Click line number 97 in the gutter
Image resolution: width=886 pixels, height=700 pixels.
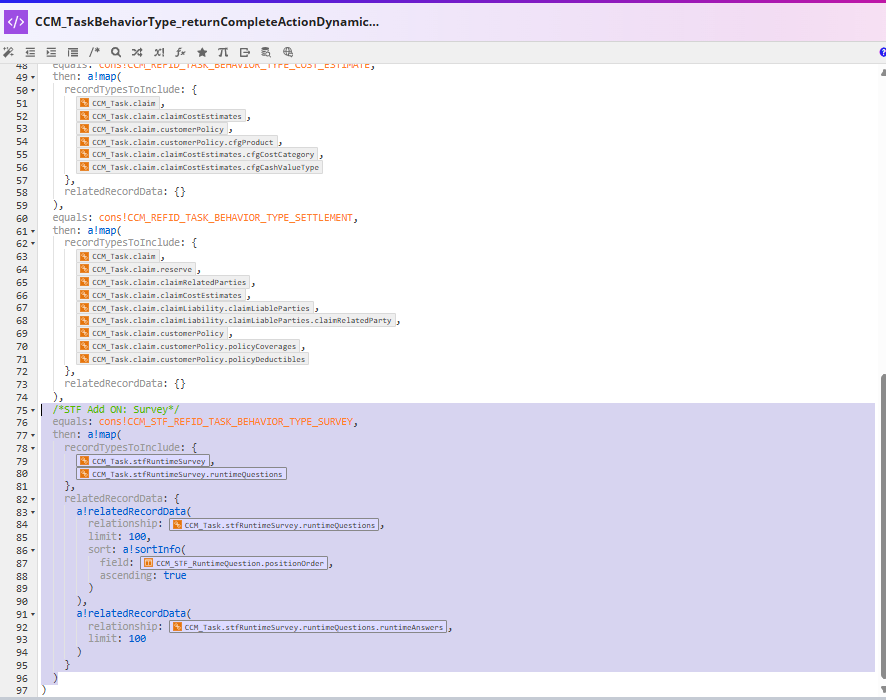pyautogui.click(x=21, y=691)
